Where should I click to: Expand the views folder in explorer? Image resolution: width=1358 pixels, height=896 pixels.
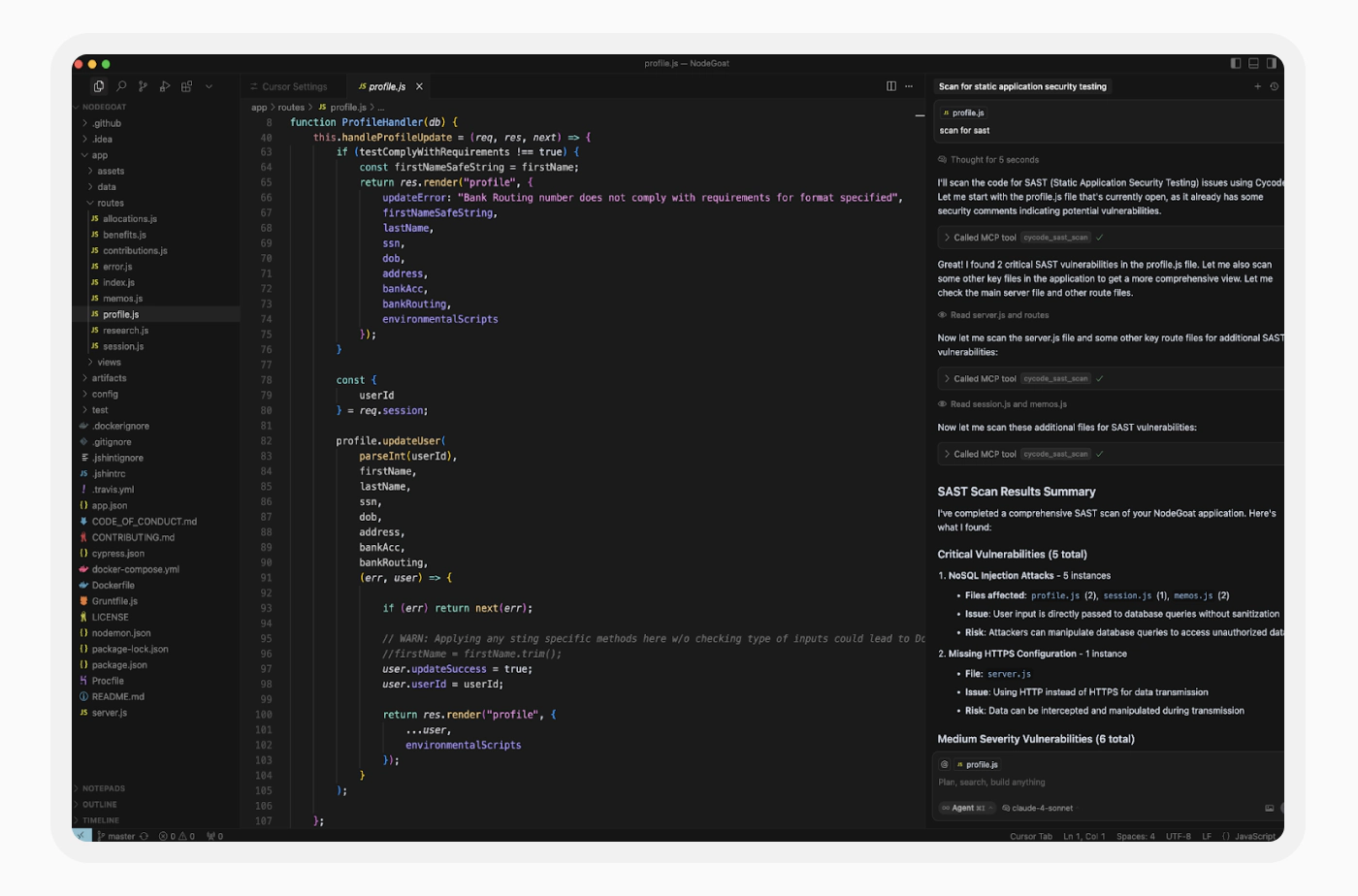(109, 363)
